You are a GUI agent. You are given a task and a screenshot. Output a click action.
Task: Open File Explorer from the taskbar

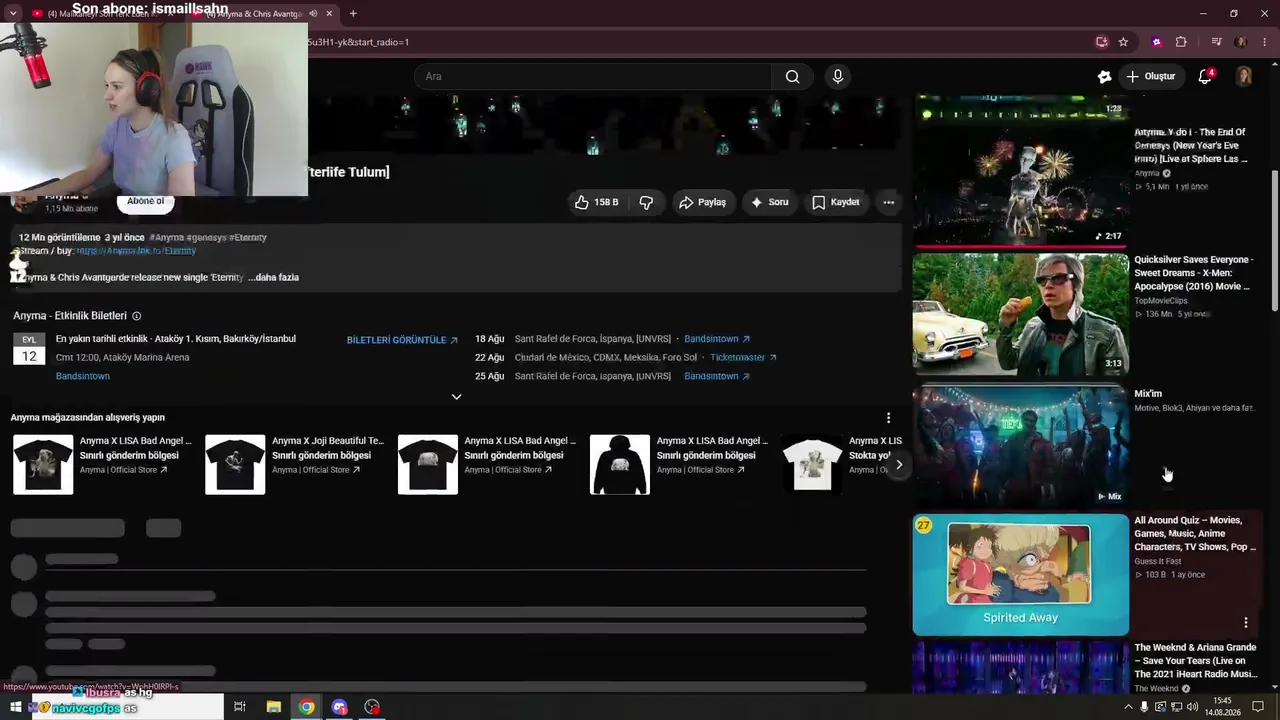coord(273,707)
